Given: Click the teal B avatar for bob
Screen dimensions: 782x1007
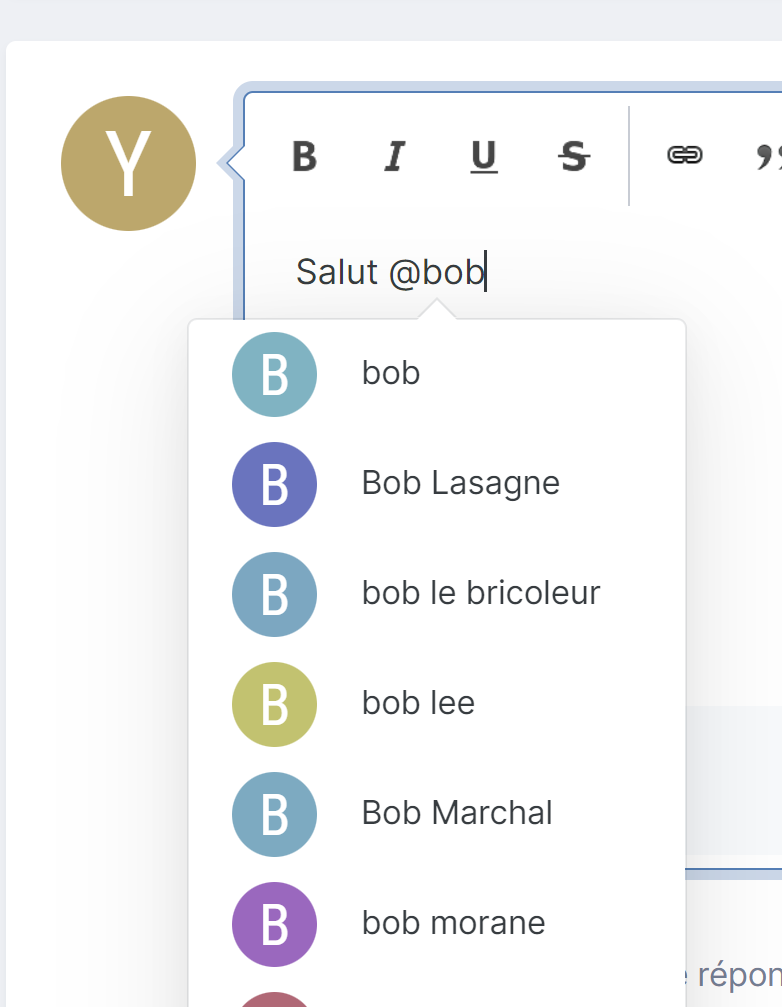Looking at the screenshot, I should [274, 374].
